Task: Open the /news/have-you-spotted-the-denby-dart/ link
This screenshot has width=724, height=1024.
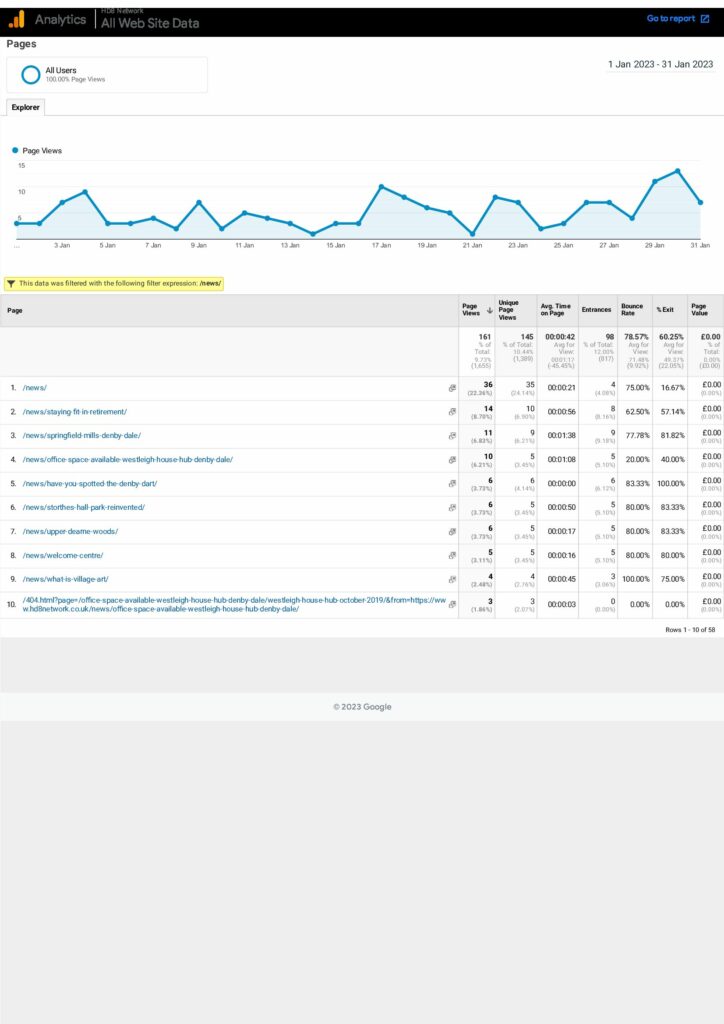Action: tap(89, 484)
